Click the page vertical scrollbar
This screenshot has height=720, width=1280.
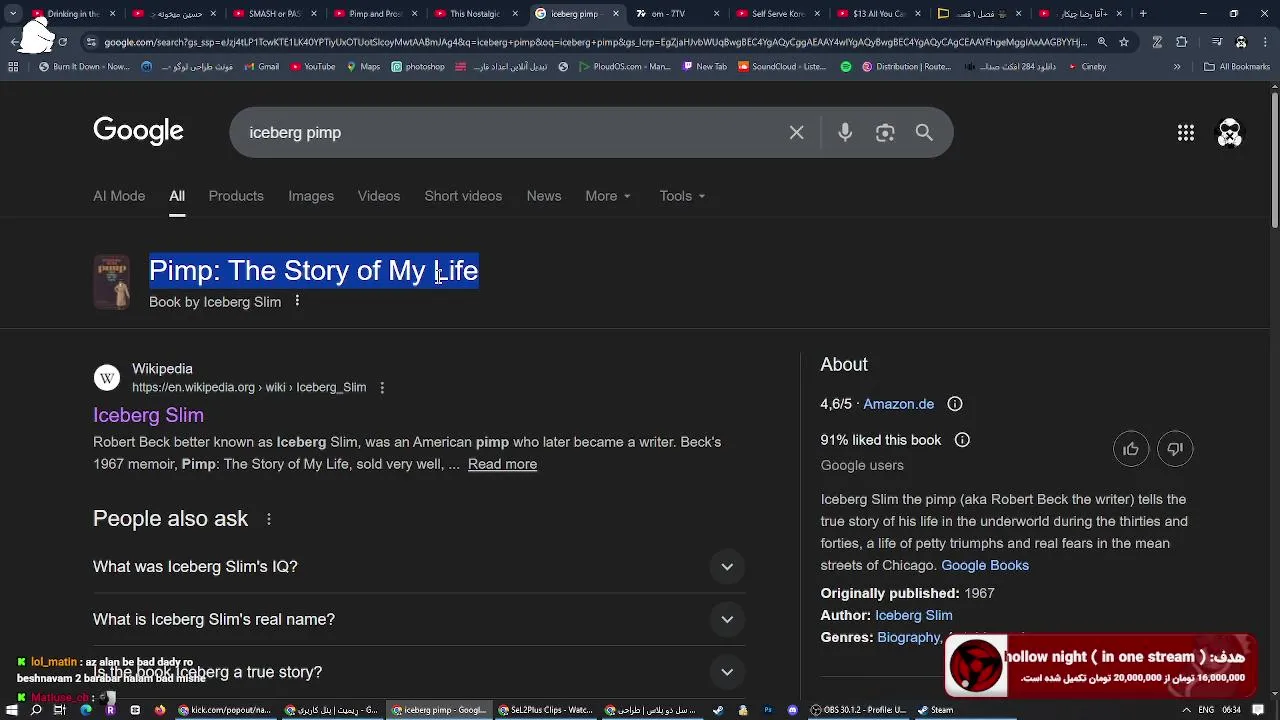point(1274,160)
